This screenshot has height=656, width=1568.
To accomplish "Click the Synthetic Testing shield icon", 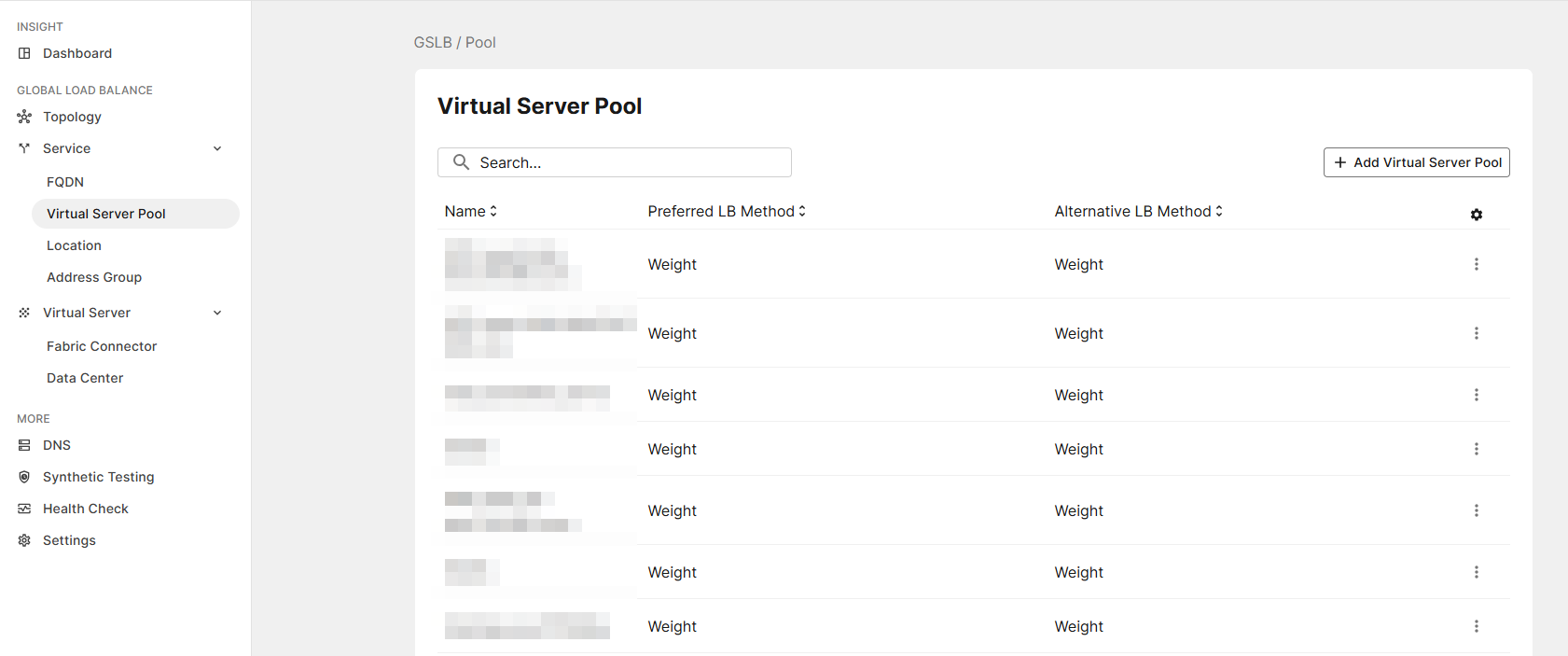I will (24, 477).
